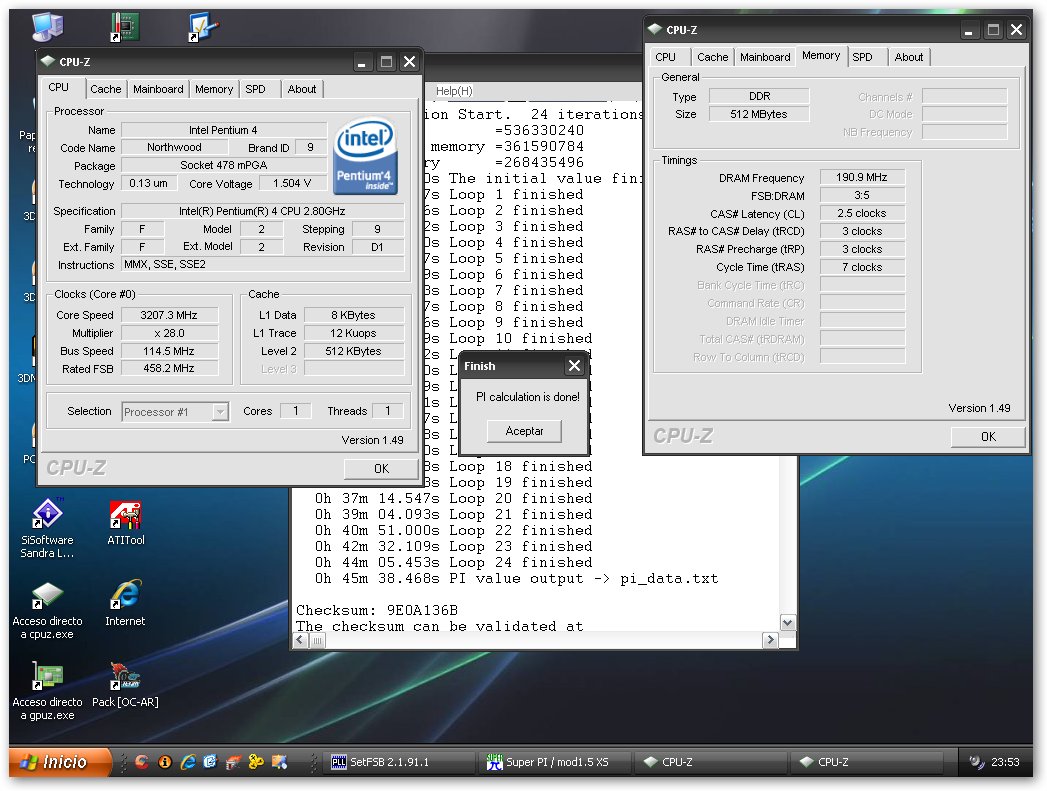Viewport: 1047px width, 791px height.
Task: Click Memory Size value 512 MBytes
Action: (759, 114)
